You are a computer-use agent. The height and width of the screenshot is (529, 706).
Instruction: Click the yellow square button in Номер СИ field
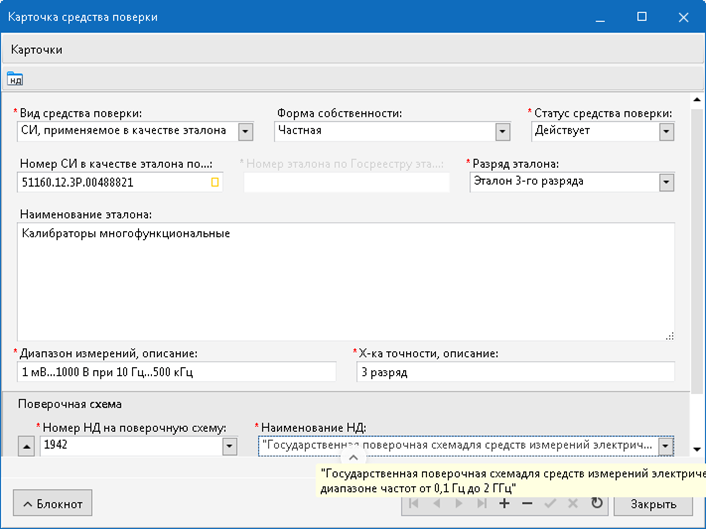click(215, 182)
